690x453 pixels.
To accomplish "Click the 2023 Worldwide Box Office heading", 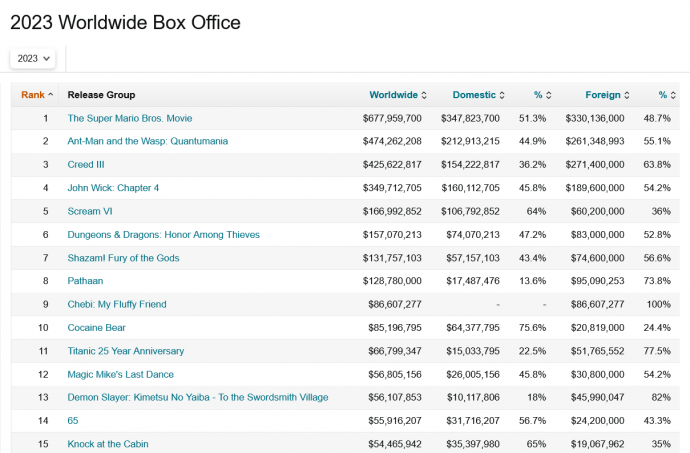I will pyautogui.click(x=125, y=22).
